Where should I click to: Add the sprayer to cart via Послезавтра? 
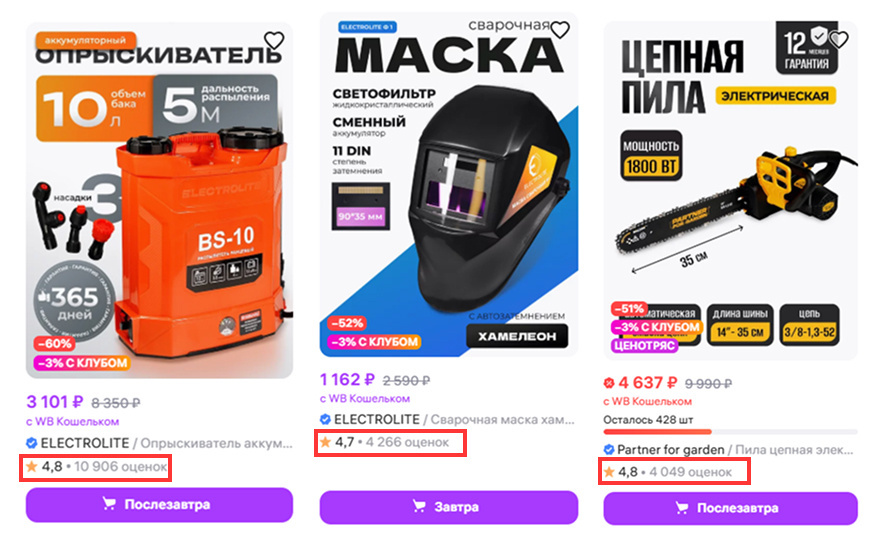[x=159, y=505]
